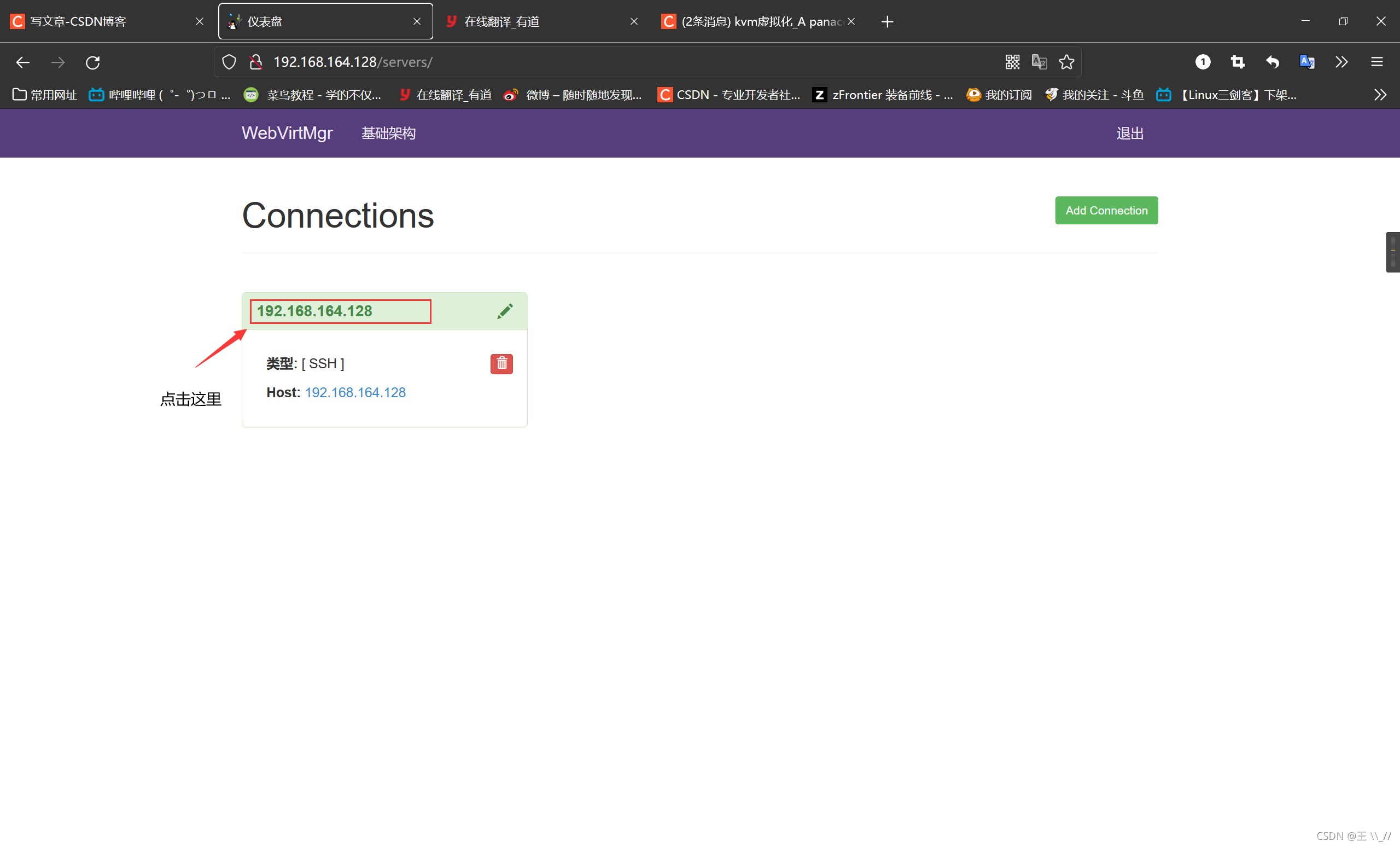
Task: Click 192.168.164.128 connection host link
Action: (x=356, y=392)
